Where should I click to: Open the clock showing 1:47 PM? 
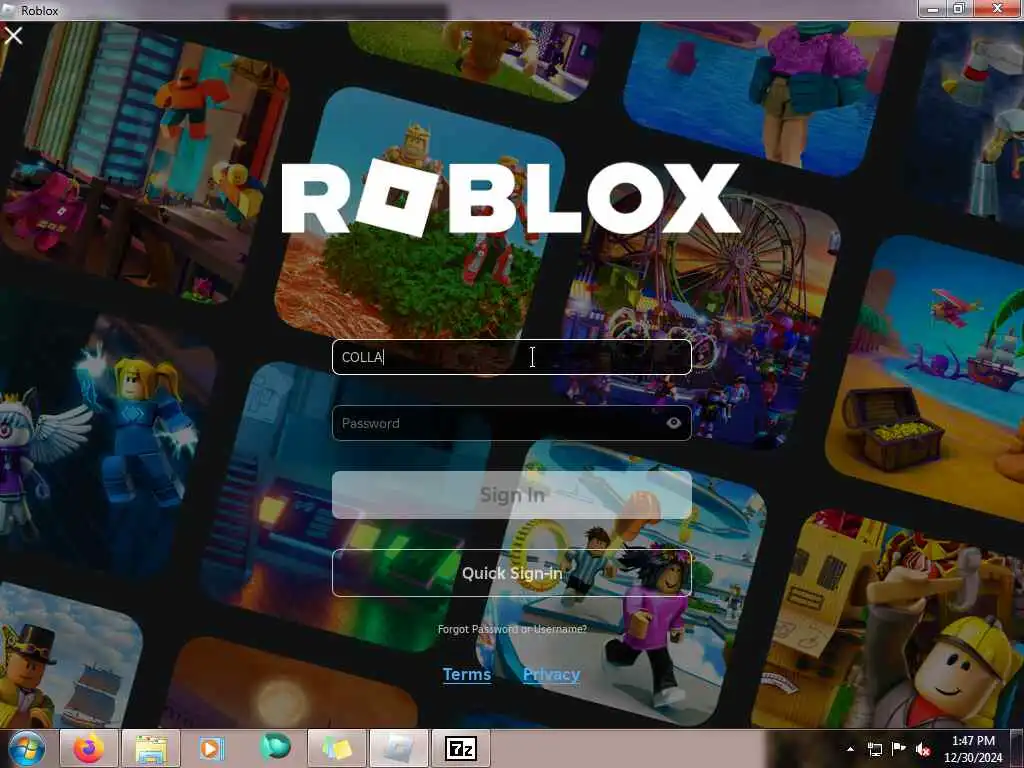coord(972,749)
